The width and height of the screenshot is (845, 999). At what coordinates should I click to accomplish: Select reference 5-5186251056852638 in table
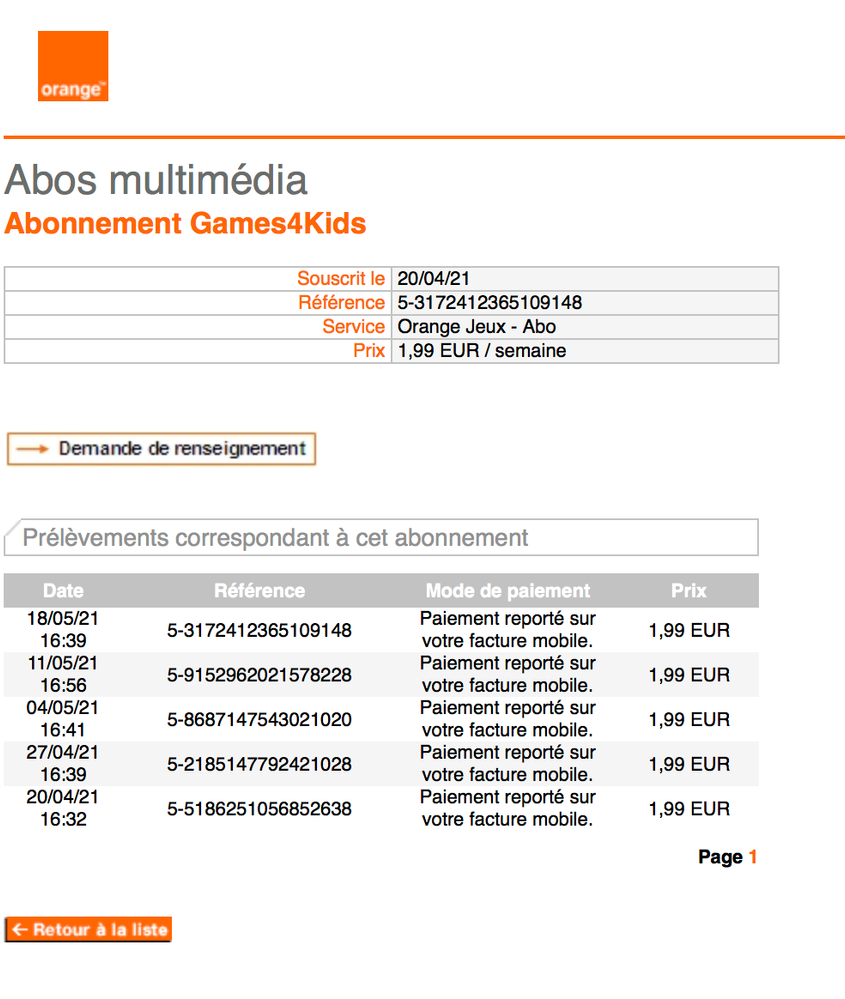pos(259,809)
